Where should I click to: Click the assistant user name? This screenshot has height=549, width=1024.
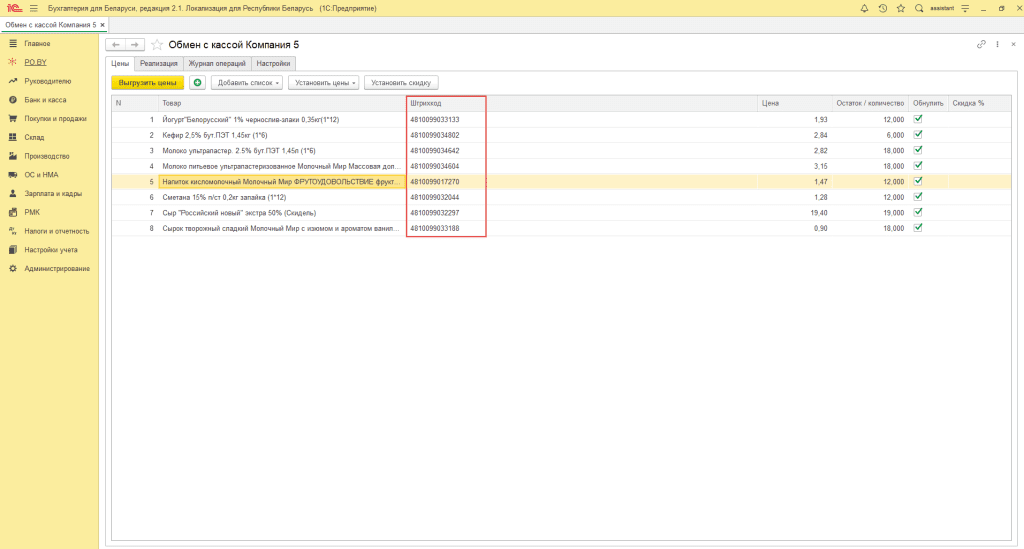pyautogui.click(x=942, y=8)
